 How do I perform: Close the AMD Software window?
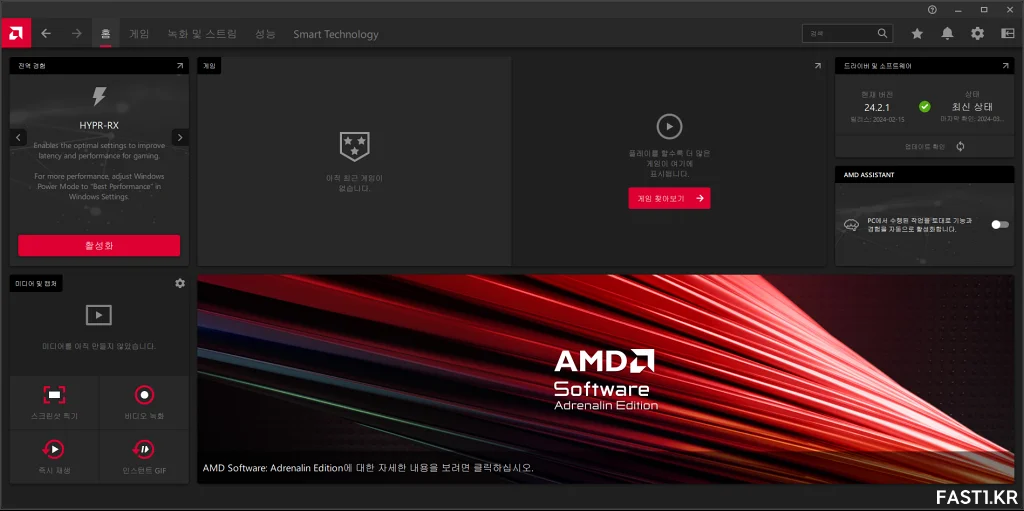point(1008,9)
